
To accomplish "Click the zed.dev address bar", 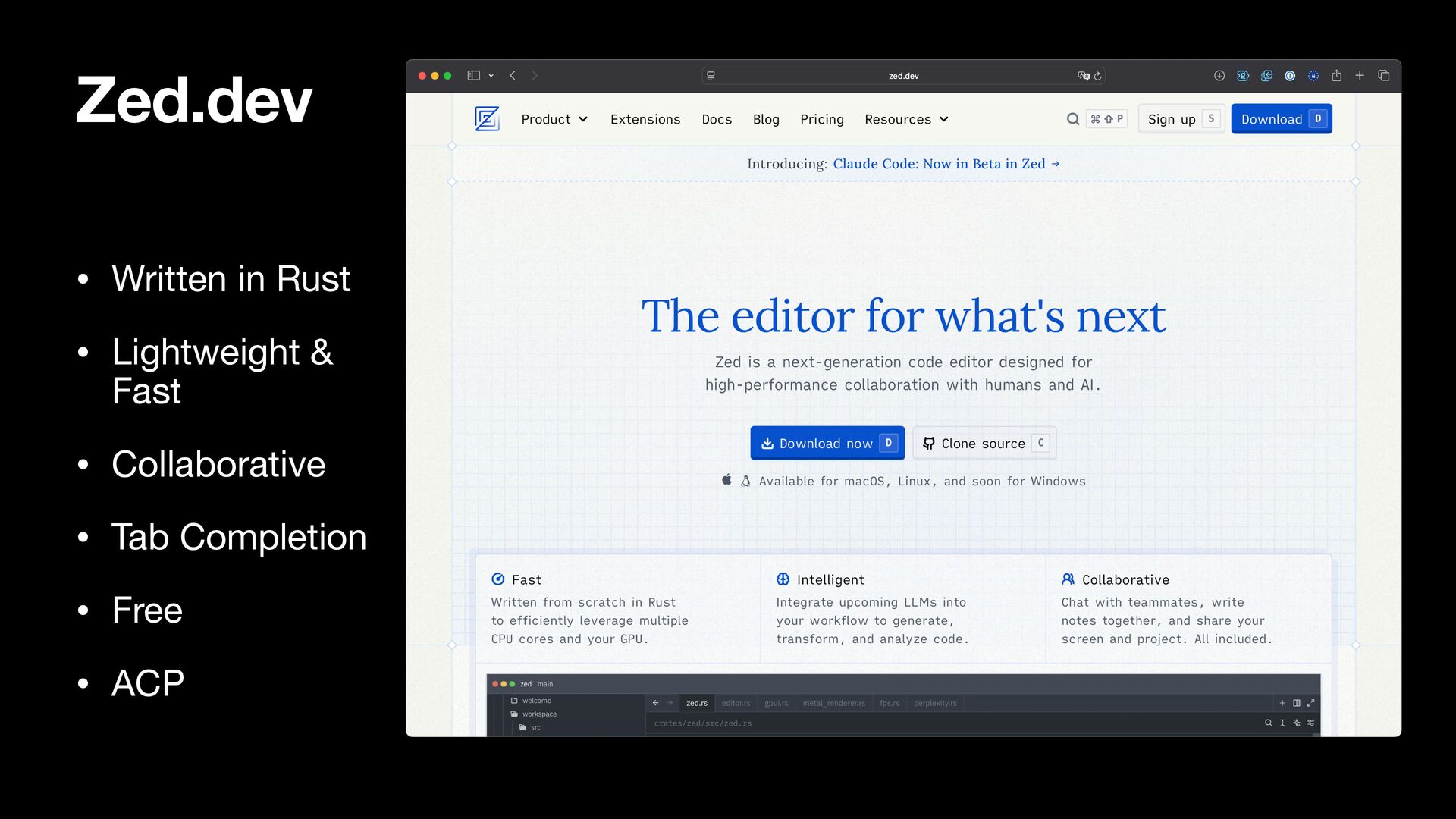I will coord(903,76).
